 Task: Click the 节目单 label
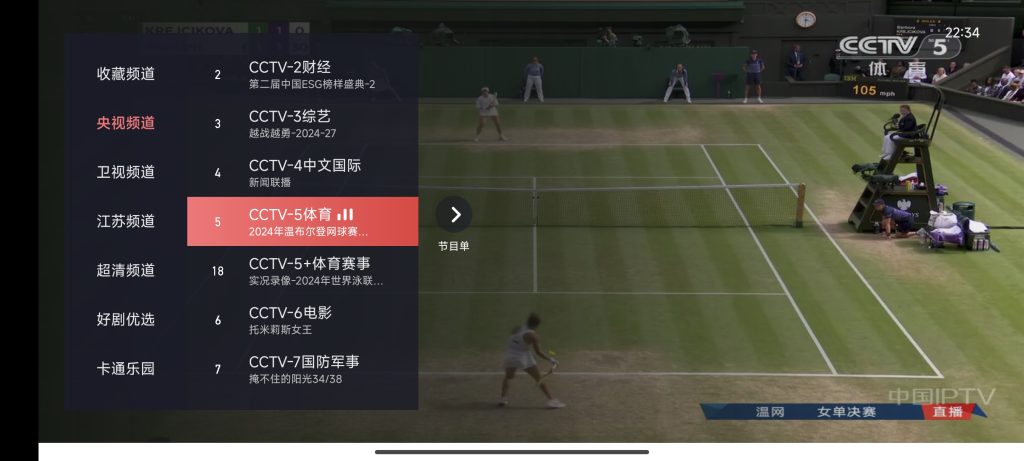point(454,246)
